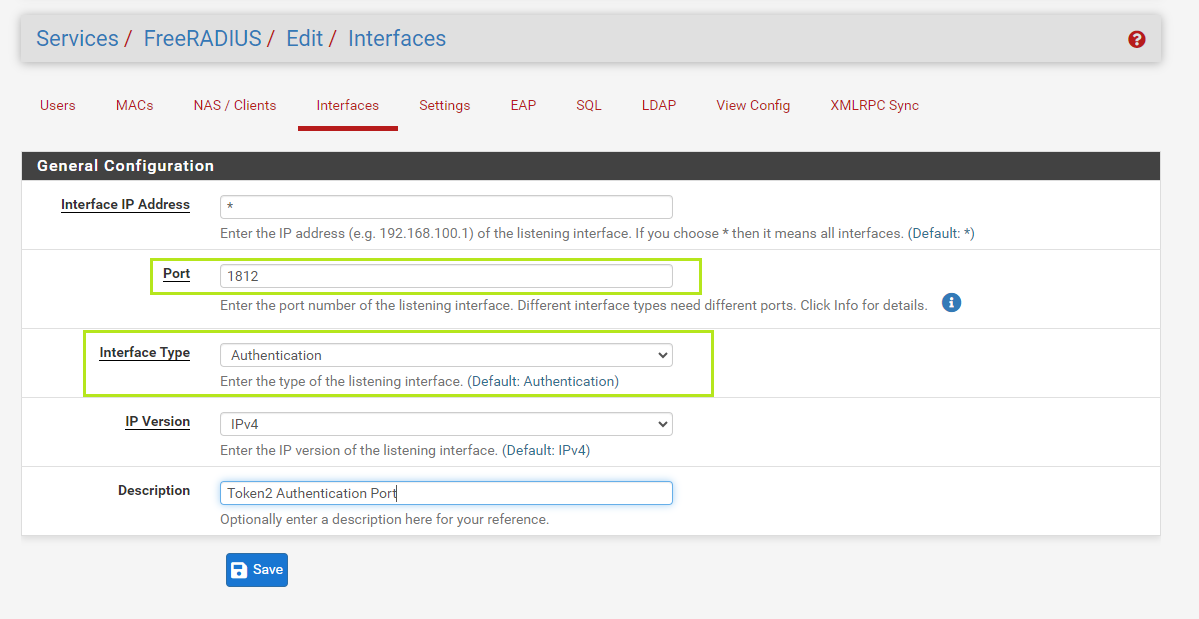The width and height of the screenshot is (1199, 619).
Task: Click the Description field label
Action: pyautogui.click(x=154, y=491)
